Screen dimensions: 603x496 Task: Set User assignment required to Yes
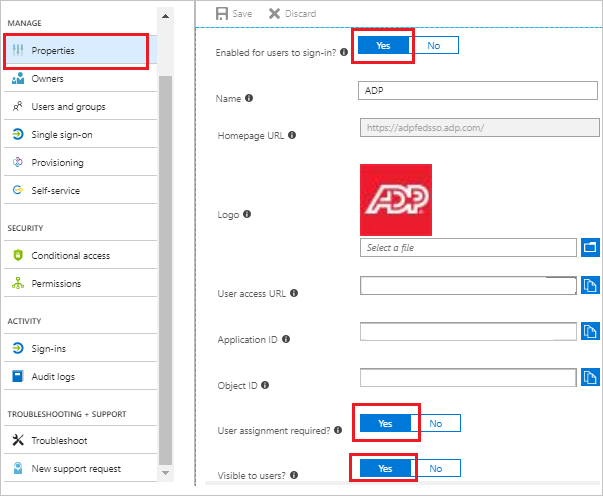pyautogui.click(x=385, y=423)
